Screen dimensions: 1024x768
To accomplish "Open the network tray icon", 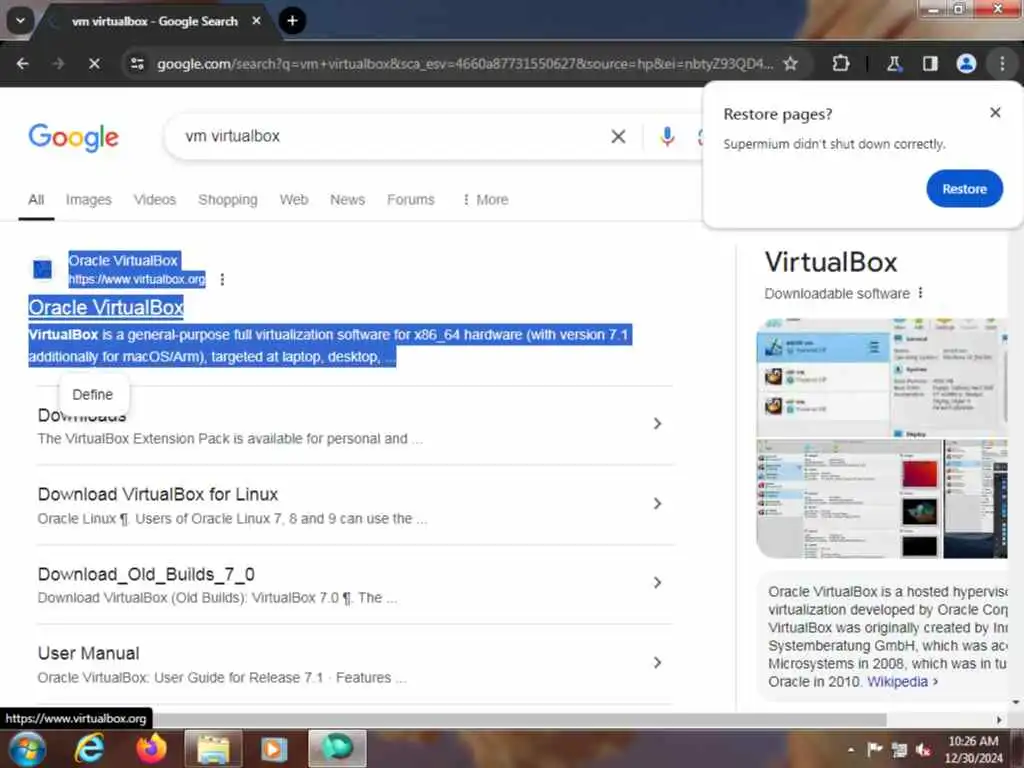I will [x=899, y=750].
